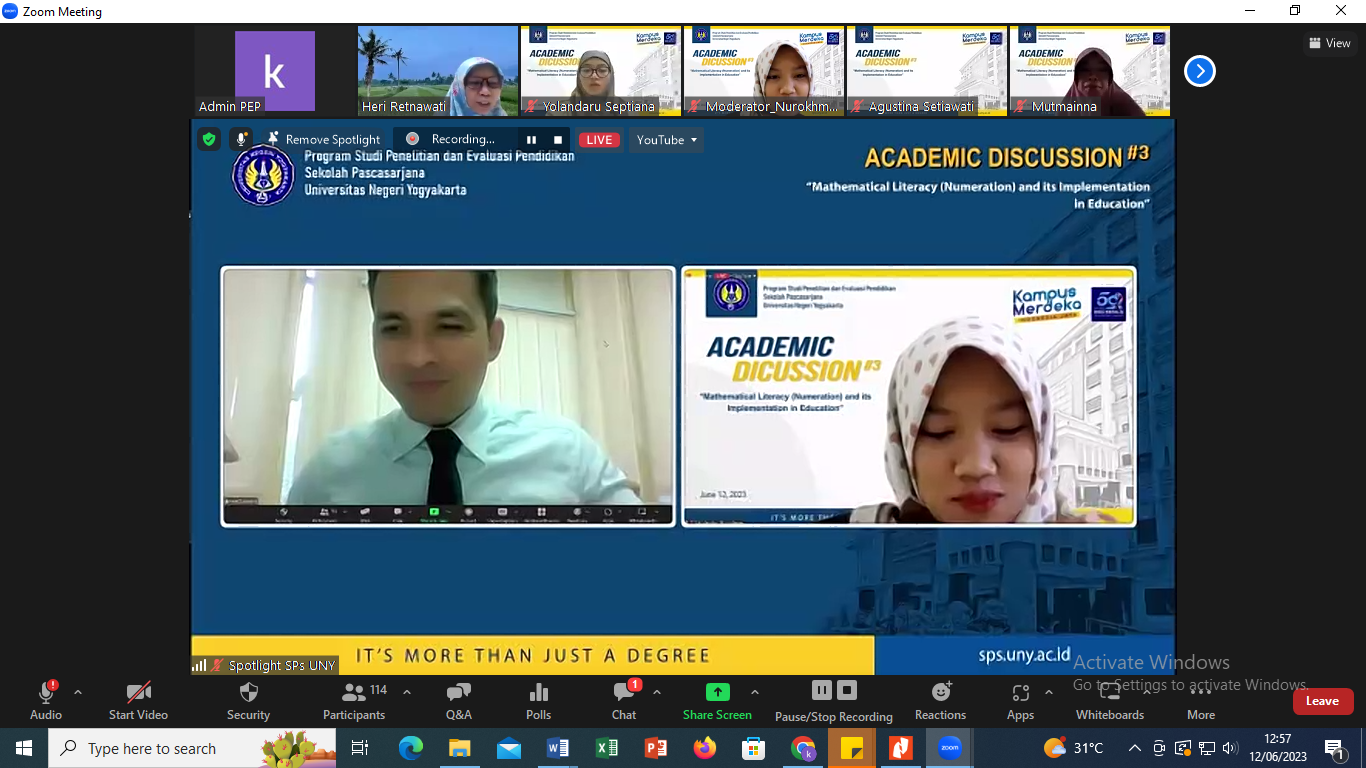Open Firefox from the taskbar
The width and height of the screenshot is (1366, 768).
point(705,748)
